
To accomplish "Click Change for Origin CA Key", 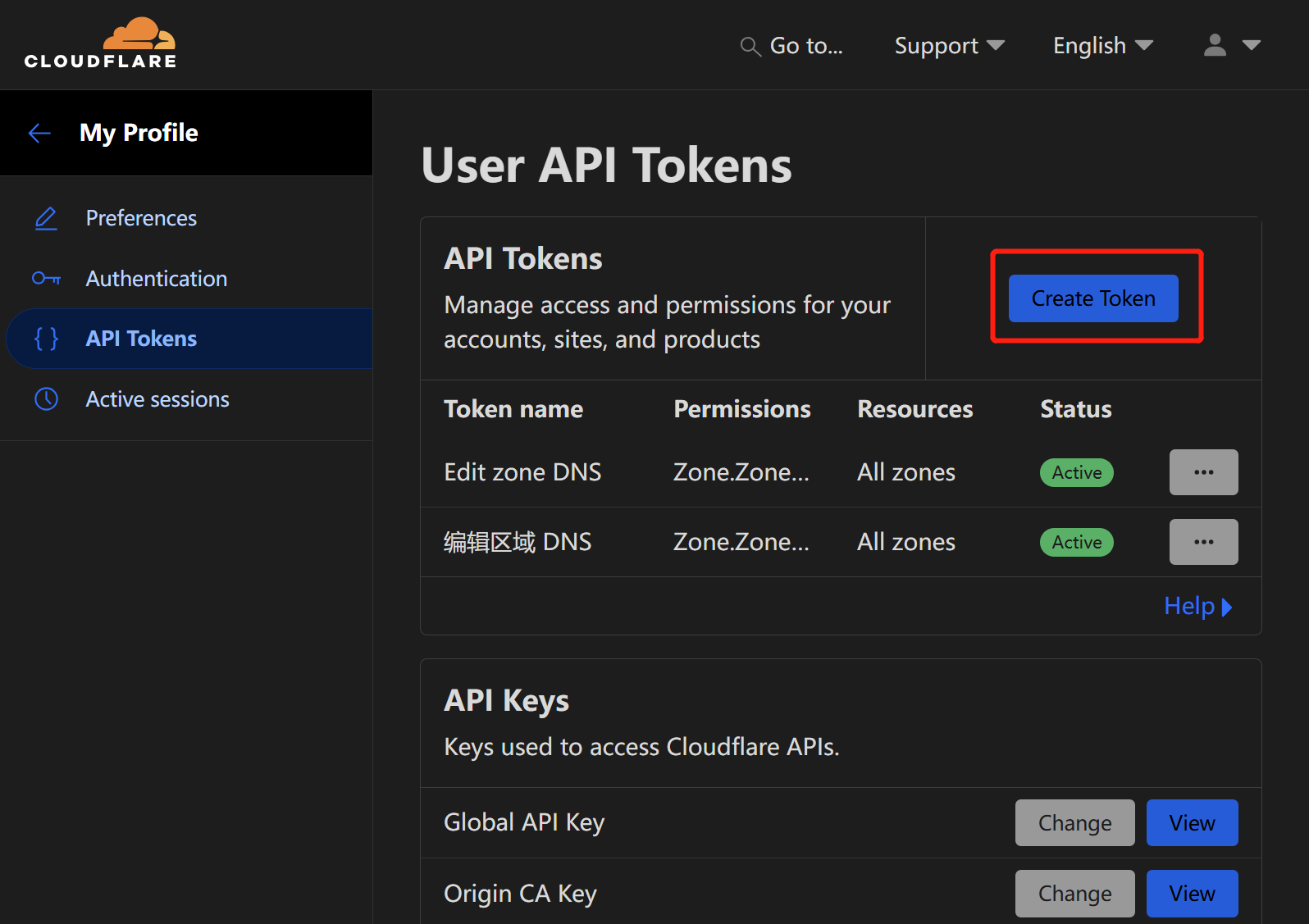I will (x=1074, y=894).
